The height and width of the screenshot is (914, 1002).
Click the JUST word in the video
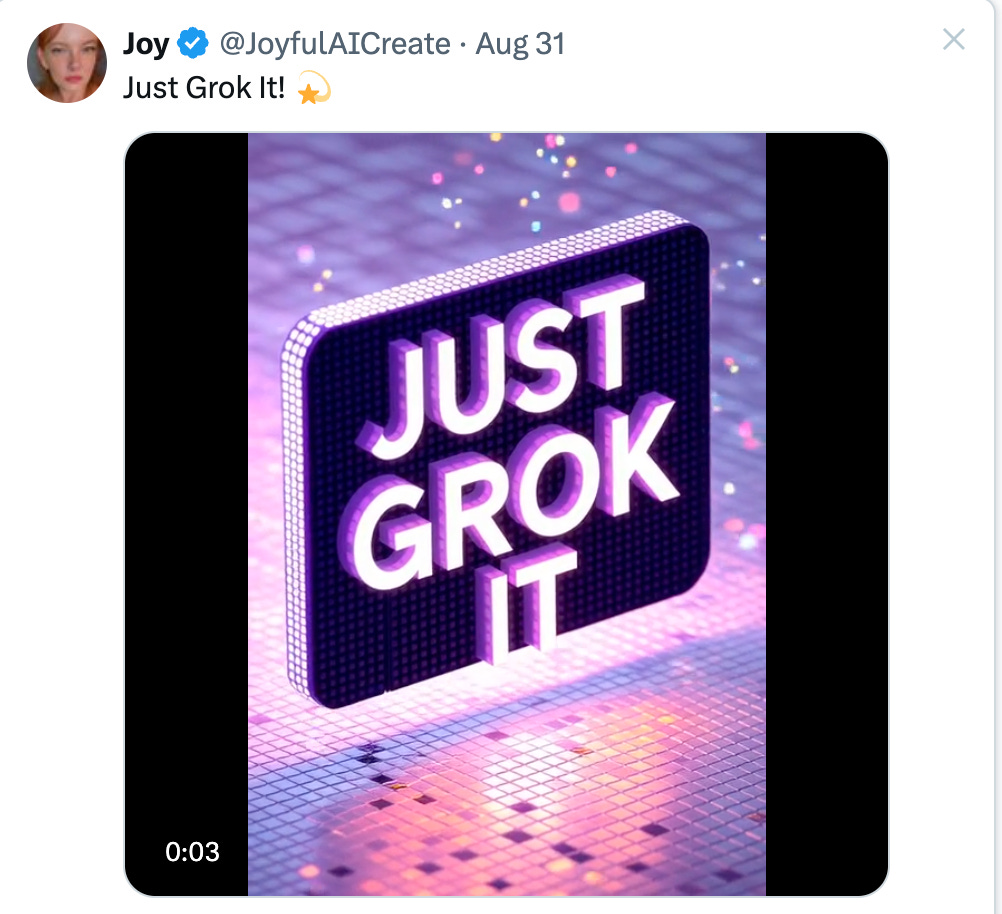pos(505,369)
